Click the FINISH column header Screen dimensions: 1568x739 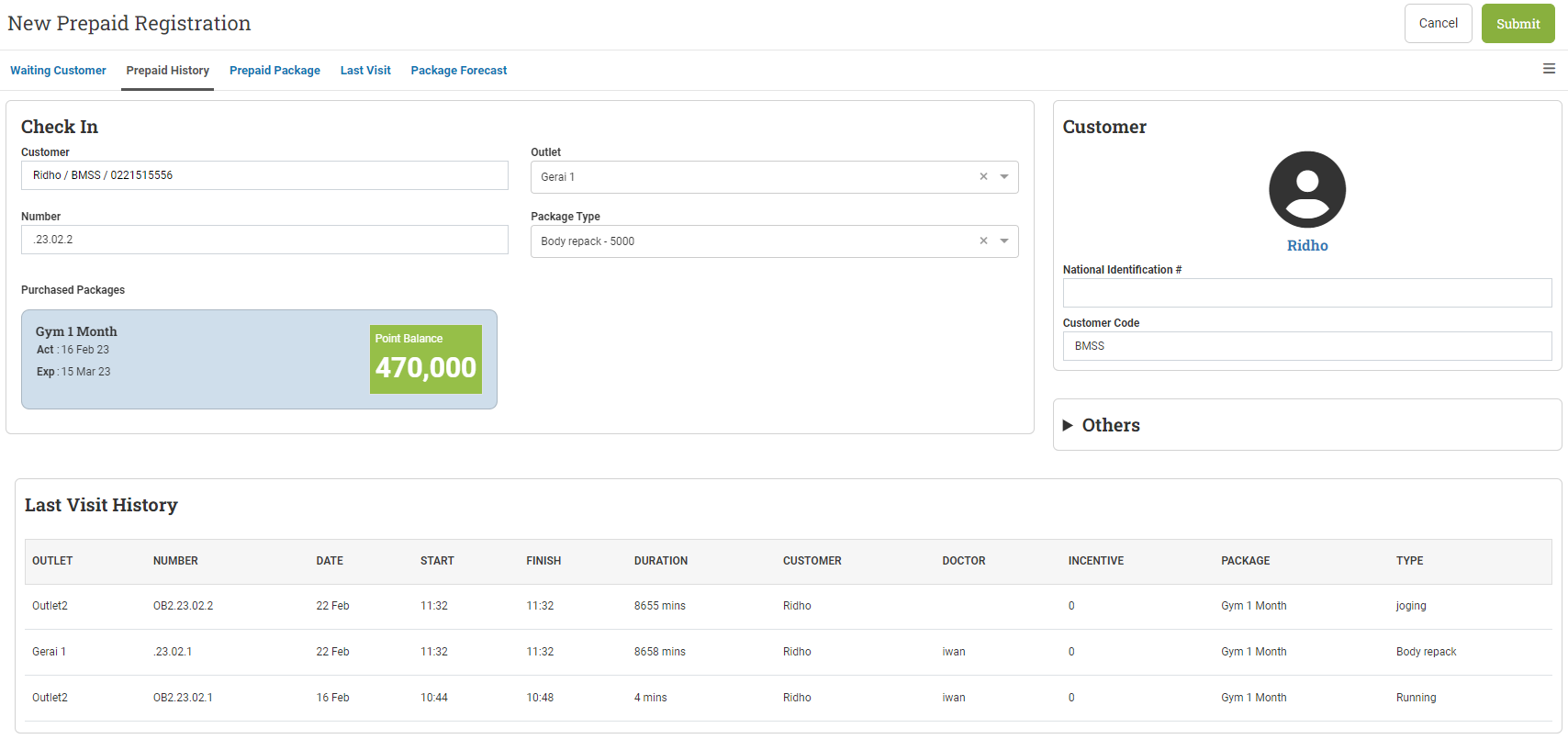[543, 561]
